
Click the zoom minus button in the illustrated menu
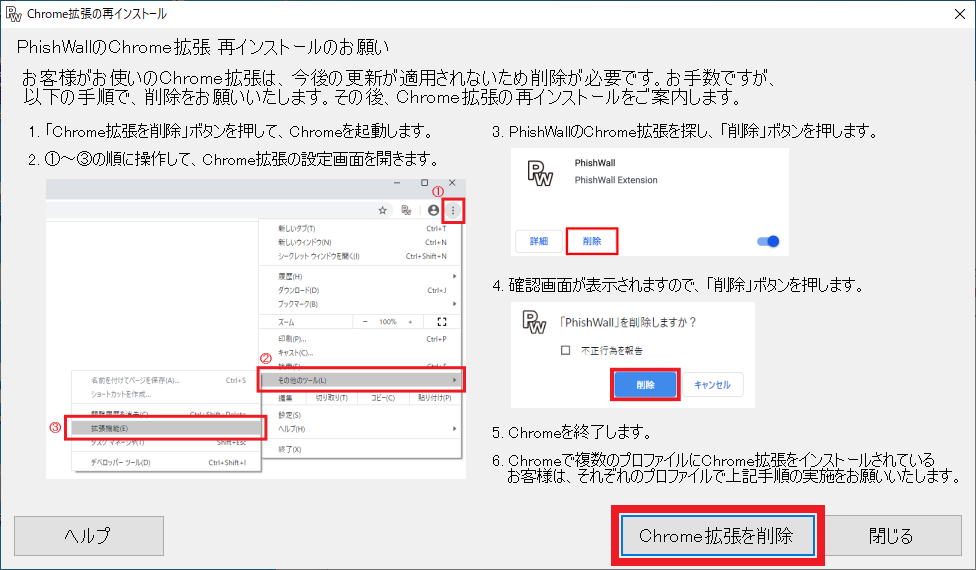point(365,322)
